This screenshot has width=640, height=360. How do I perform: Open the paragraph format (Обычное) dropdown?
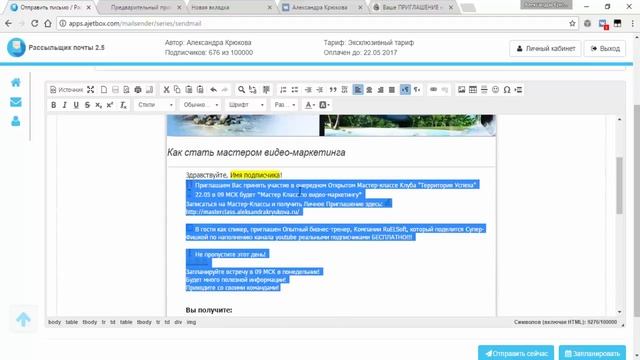pyautogui.click(x=200, y=105)
